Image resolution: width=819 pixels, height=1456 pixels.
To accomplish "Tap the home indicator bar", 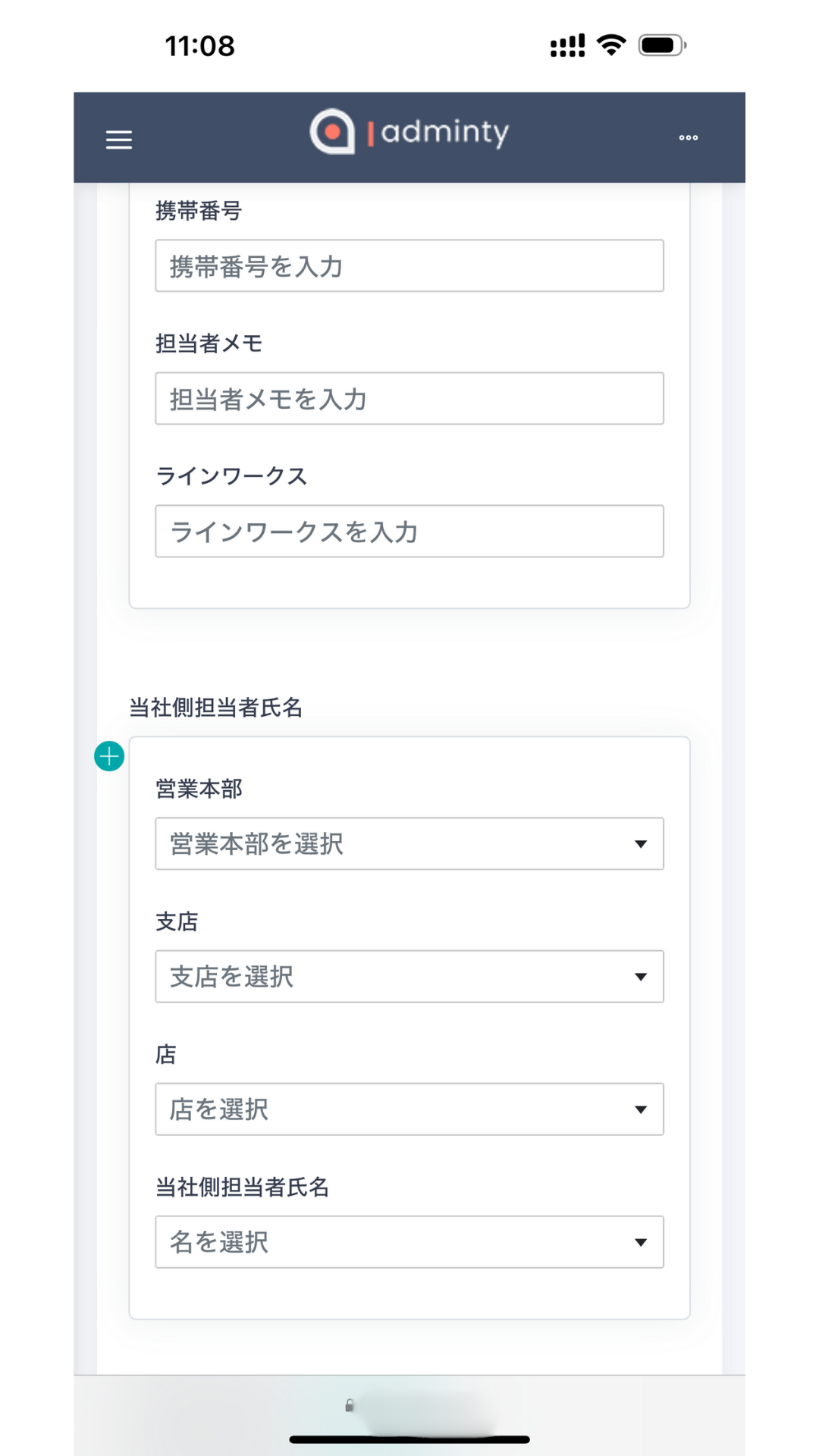I will coord(409,1439).
